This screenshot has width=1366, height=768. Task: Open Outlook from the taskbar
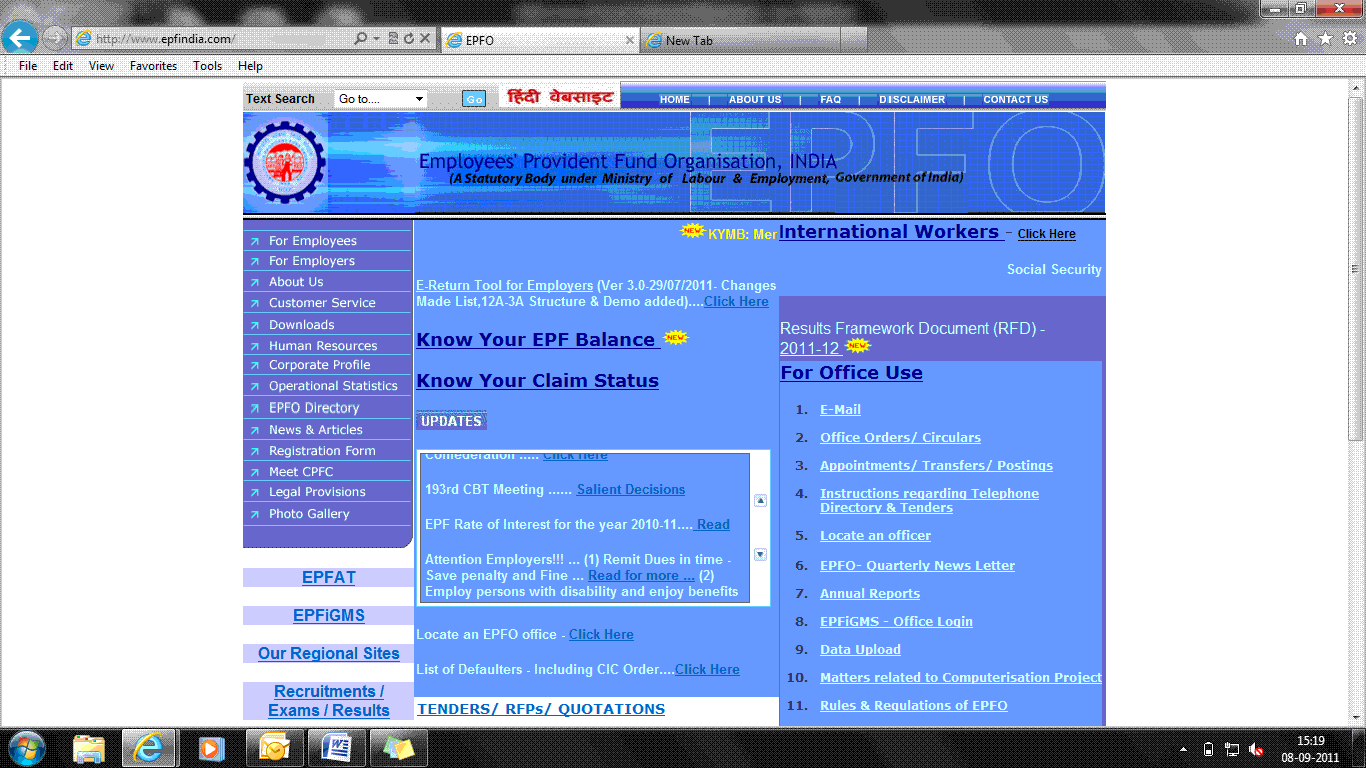pos(273,748)
